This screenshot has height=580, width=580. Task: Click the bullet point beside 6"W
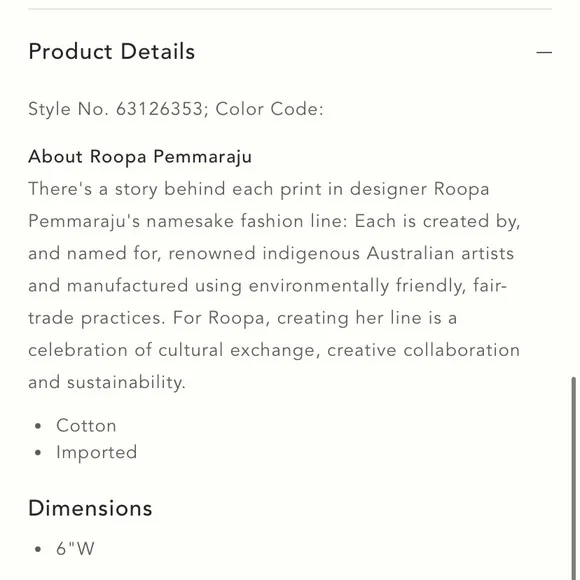(x=38, y=549)
